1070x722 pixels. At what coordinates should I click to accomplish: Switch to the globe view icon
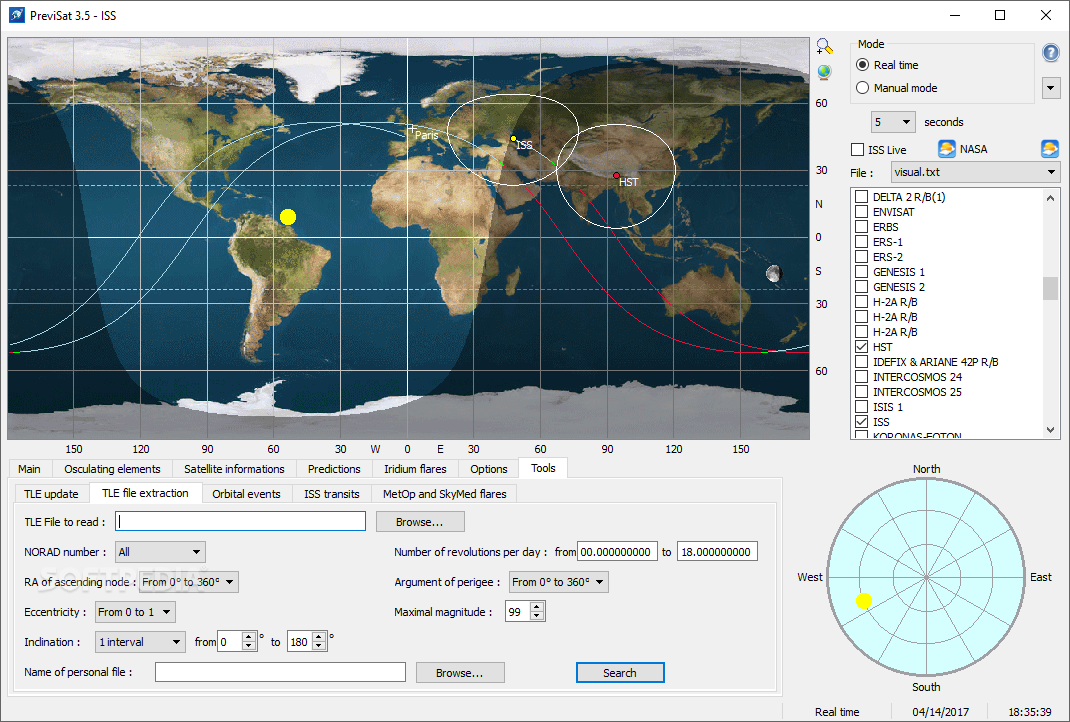pyautogui.click(x=824, y=72)
